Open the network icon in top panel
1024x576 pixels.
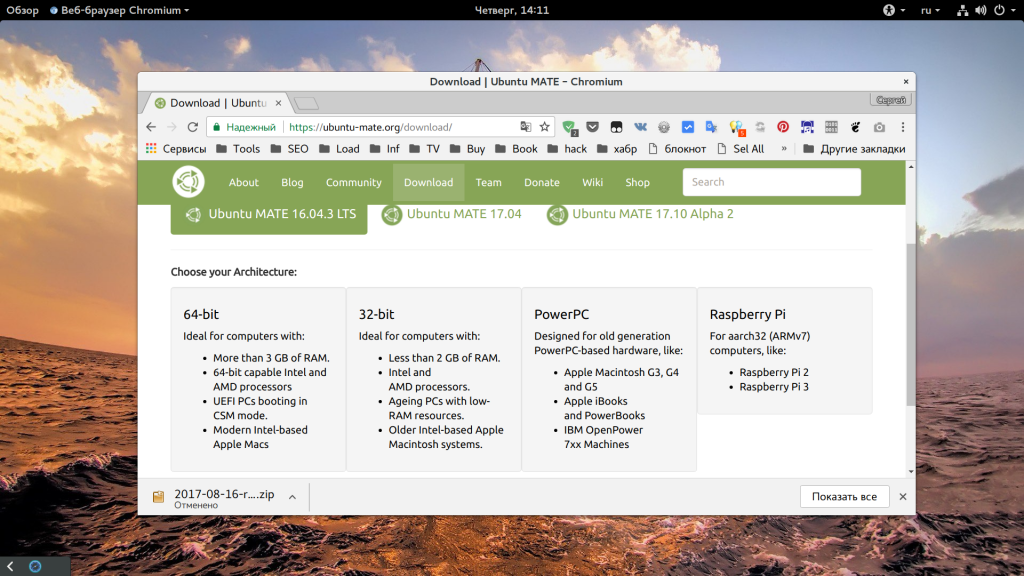pyautogui.click(x=962, y=10)
